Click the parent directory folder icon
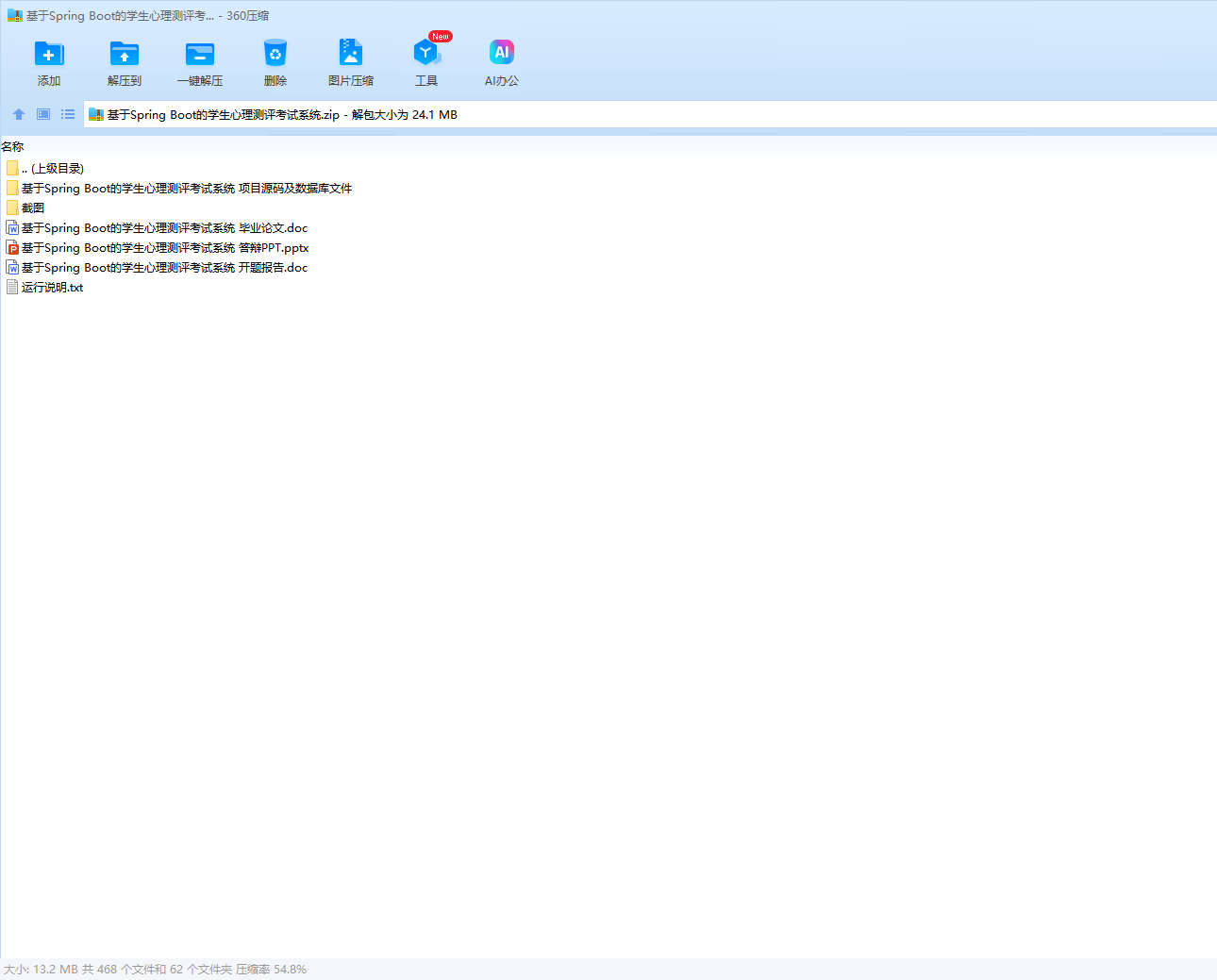The image size is (1217, 980). tap(12, 168)
